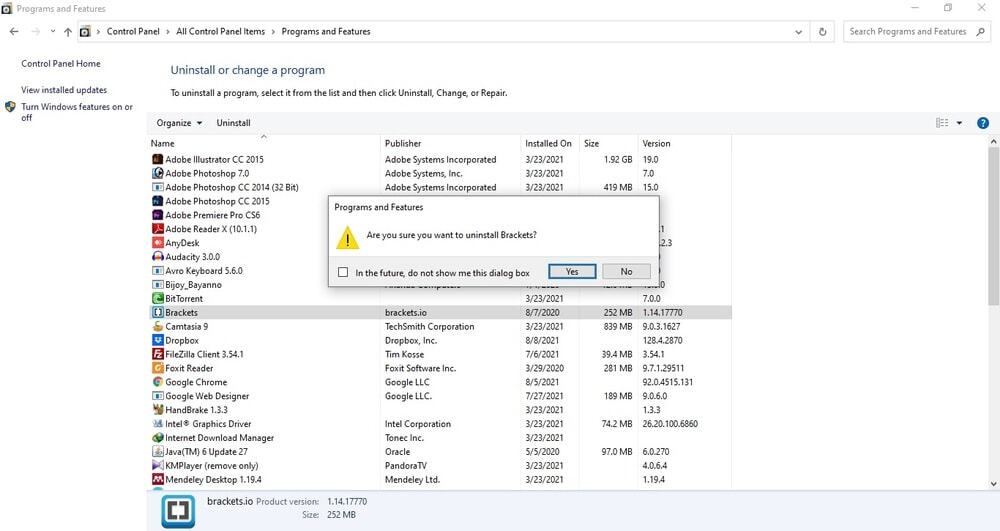Image resolution: width=1000 pixels, height=531 pixels.
Task: Expand the All Control Panel Items chevron
Action: tap(273, 32)
